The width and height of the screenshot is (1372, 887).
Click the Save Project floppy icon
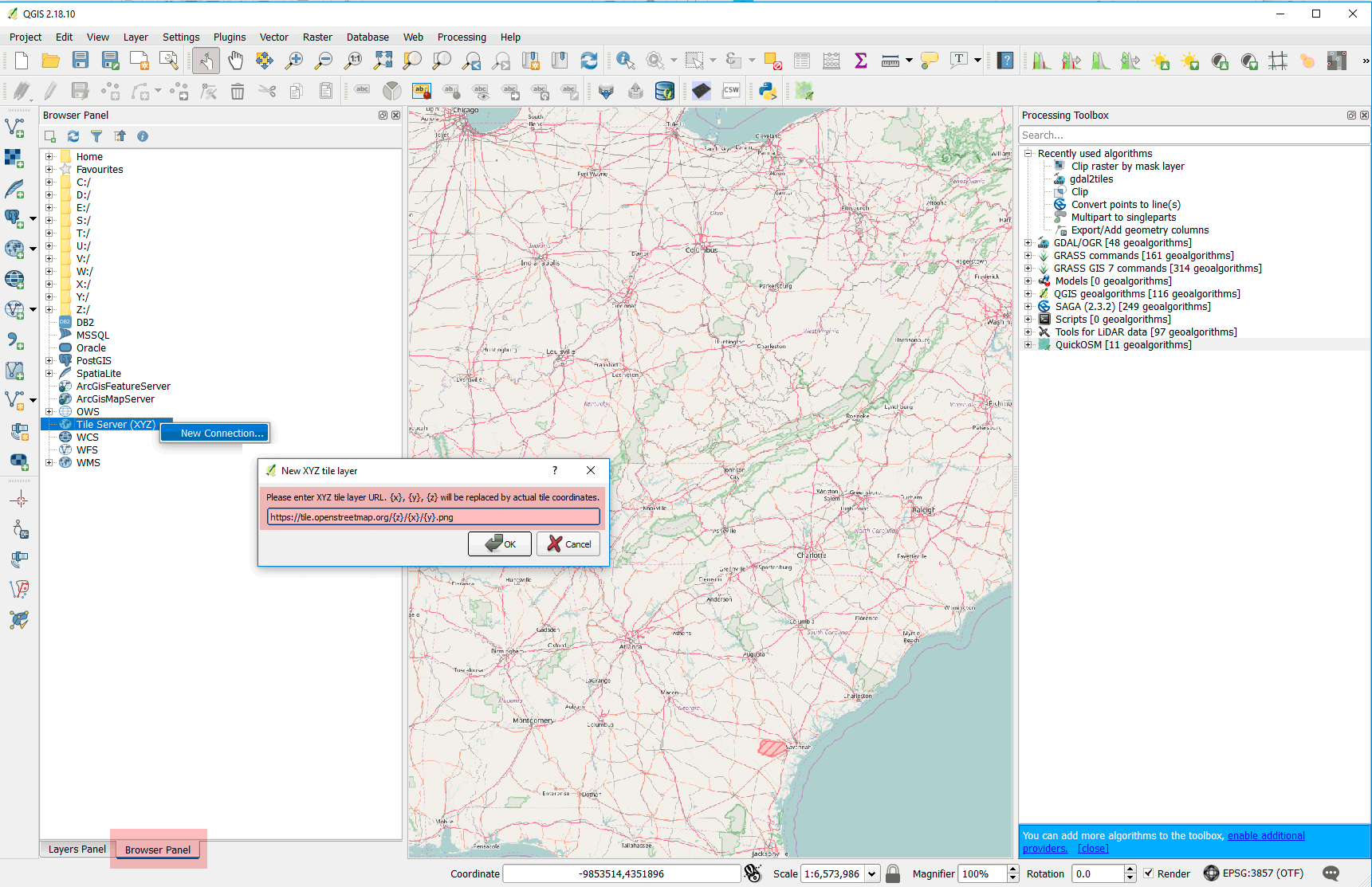pos(81,61)
